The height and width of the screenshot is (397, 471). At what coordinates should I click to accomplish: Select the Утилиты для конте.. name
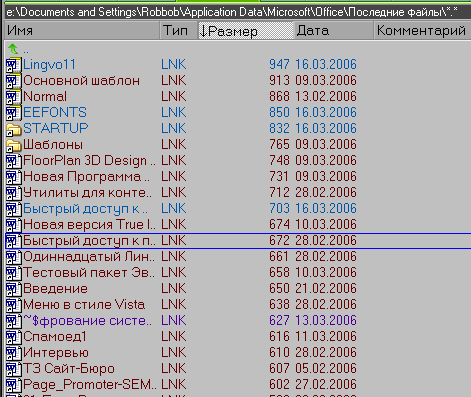click(x=88, y=193)
